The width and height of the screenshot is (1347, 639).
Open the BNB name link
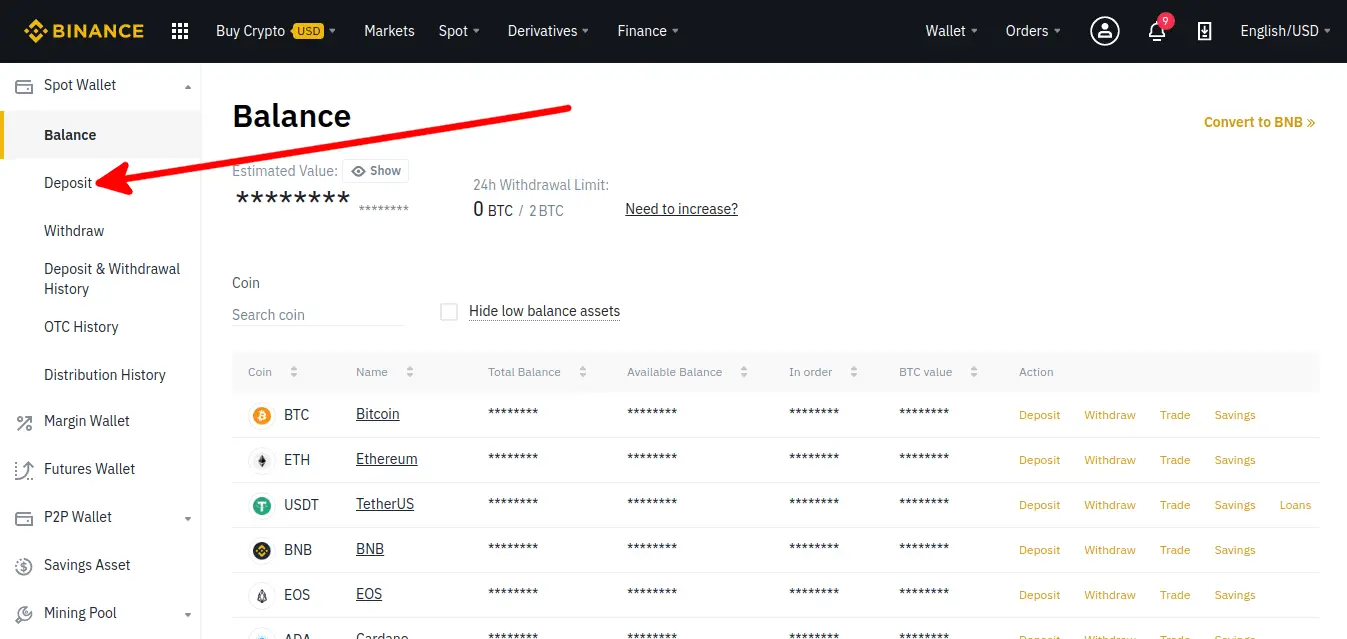[x=370, y=549]
